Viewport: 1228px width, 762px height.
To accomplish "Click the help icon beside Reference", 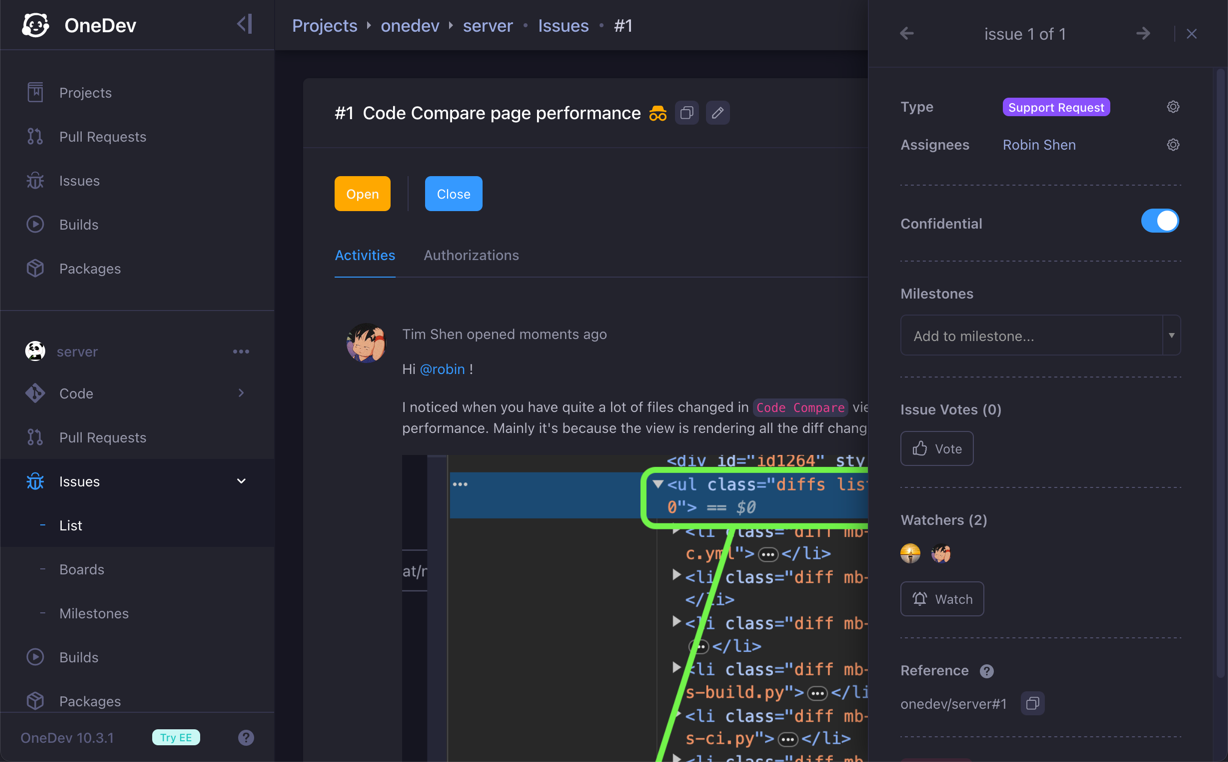I will [987, 671].
